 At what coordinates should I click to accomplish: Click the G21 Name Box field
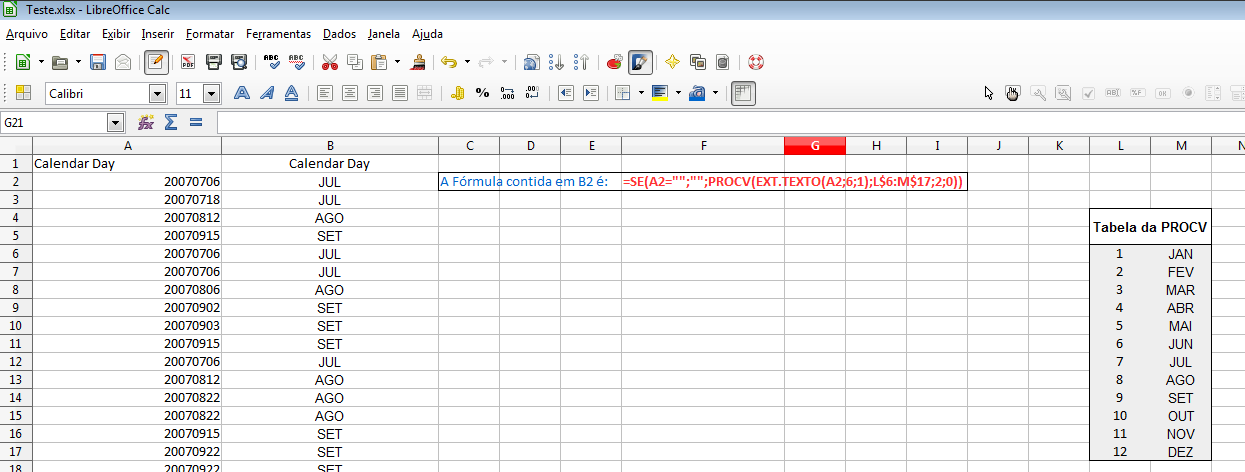coord(54,122)
